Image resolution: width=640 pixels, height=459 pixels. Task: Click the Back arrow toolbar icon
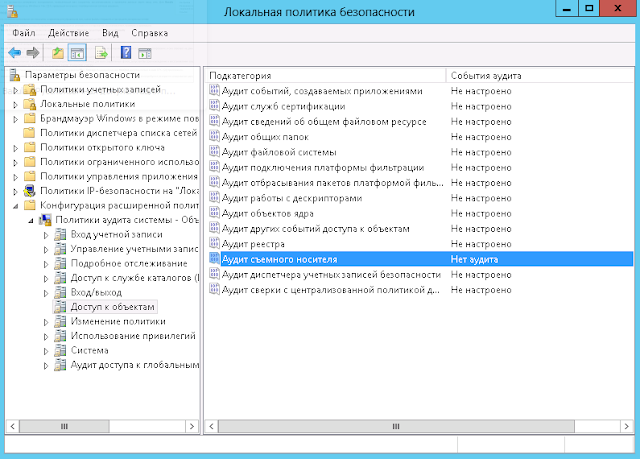[15, 52]
